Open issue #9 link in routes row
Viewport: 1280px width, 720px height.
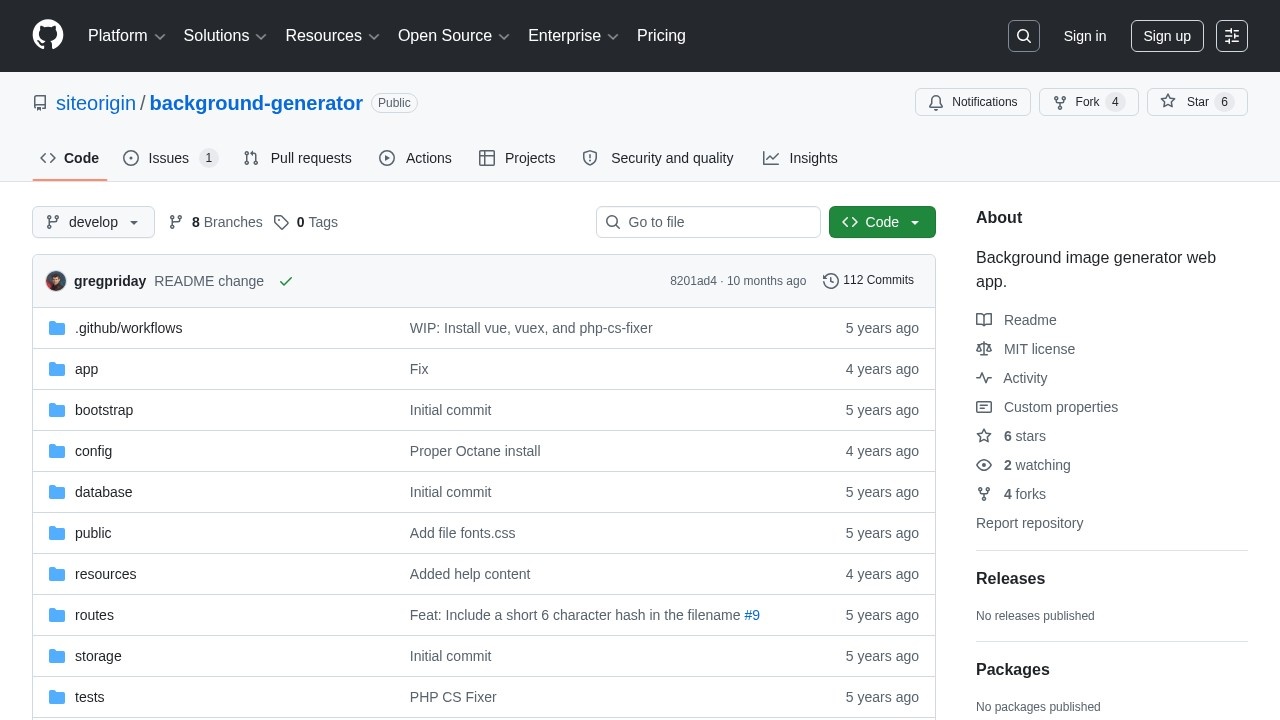(x=752, y=615)
